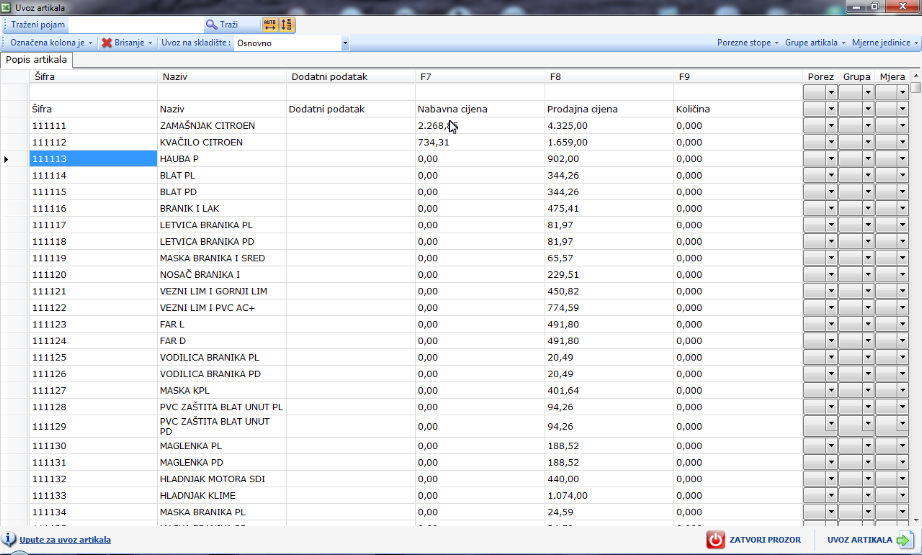Open Mjera dropdown for FAR L row
The width and height of the screenshot is (922, 555).
[x=902, y=324]
